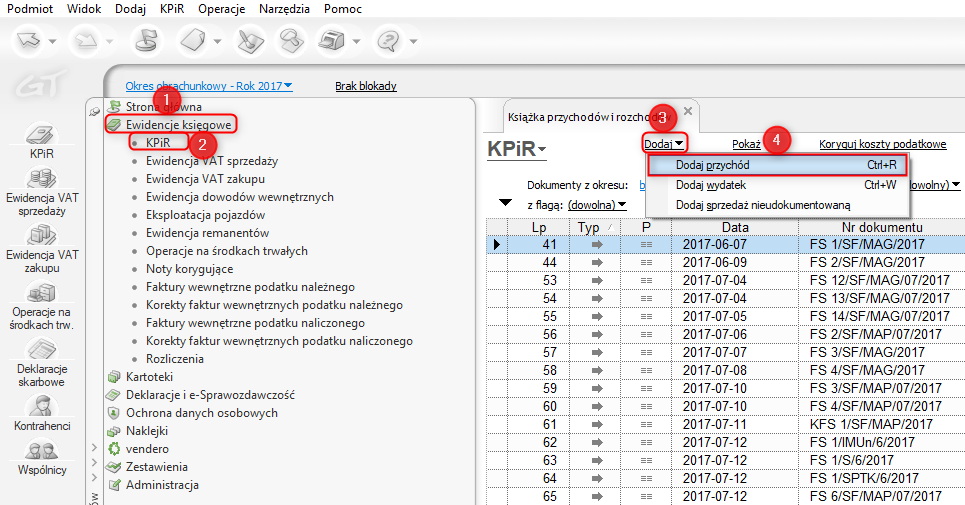Viewport: 965px width, 505px height.
Task: Open Kontrahenci sidebar shortcut
Action: coord(42,413)
